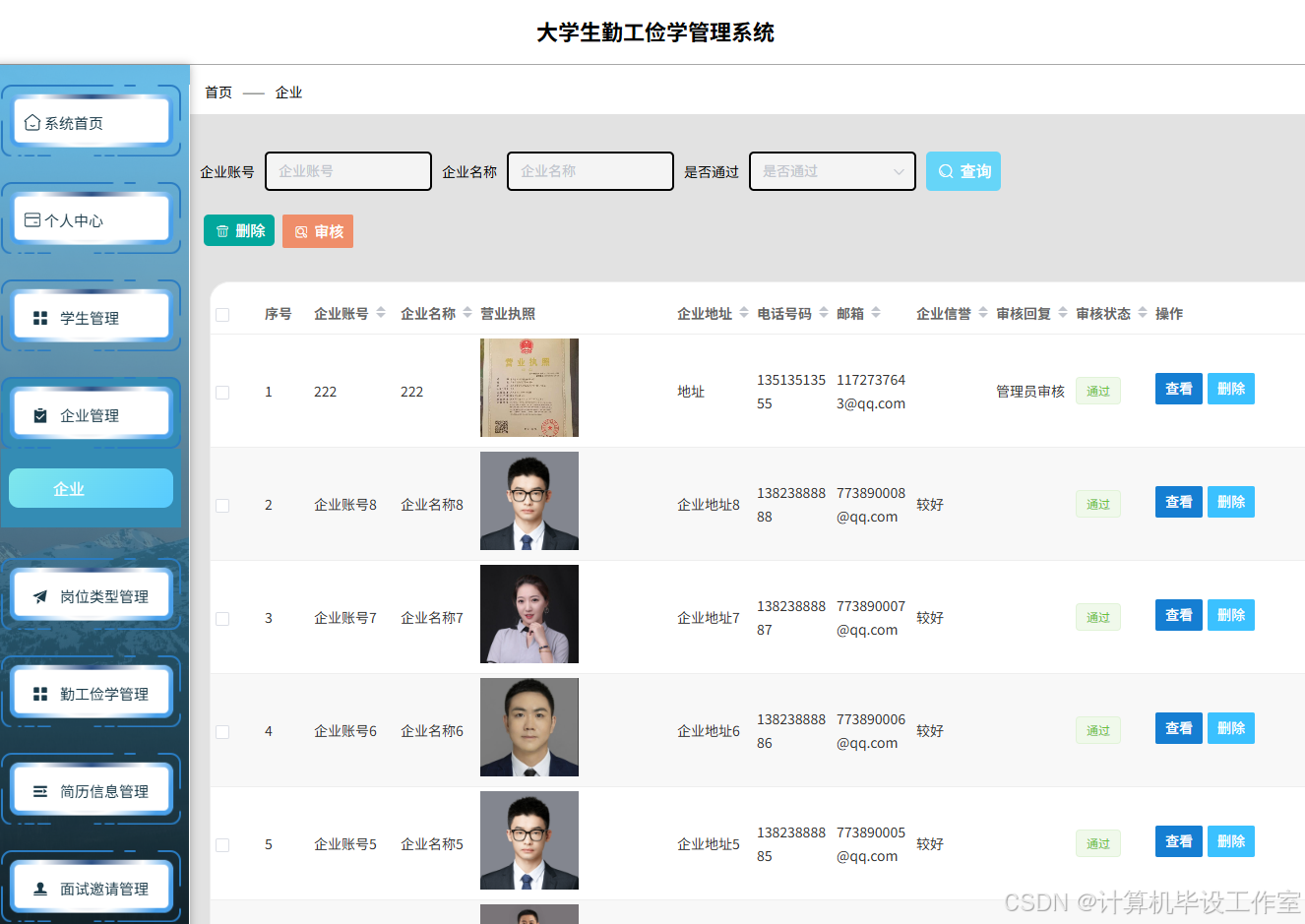
Task: Sort by the 企业名称 column arrows
Action: 467,313
